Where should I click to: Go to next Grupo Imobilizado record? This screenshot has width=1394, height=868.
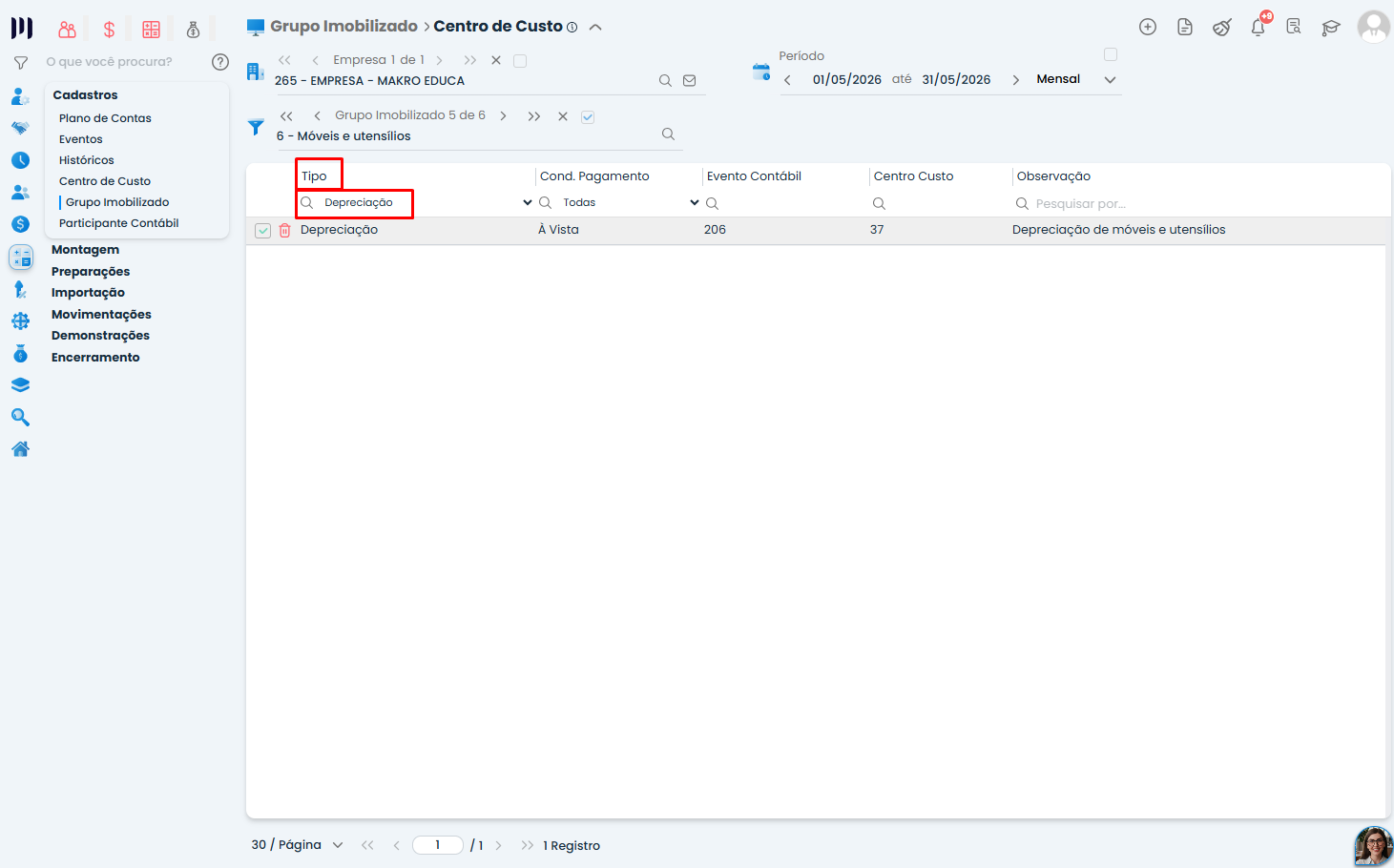(503, 116)
